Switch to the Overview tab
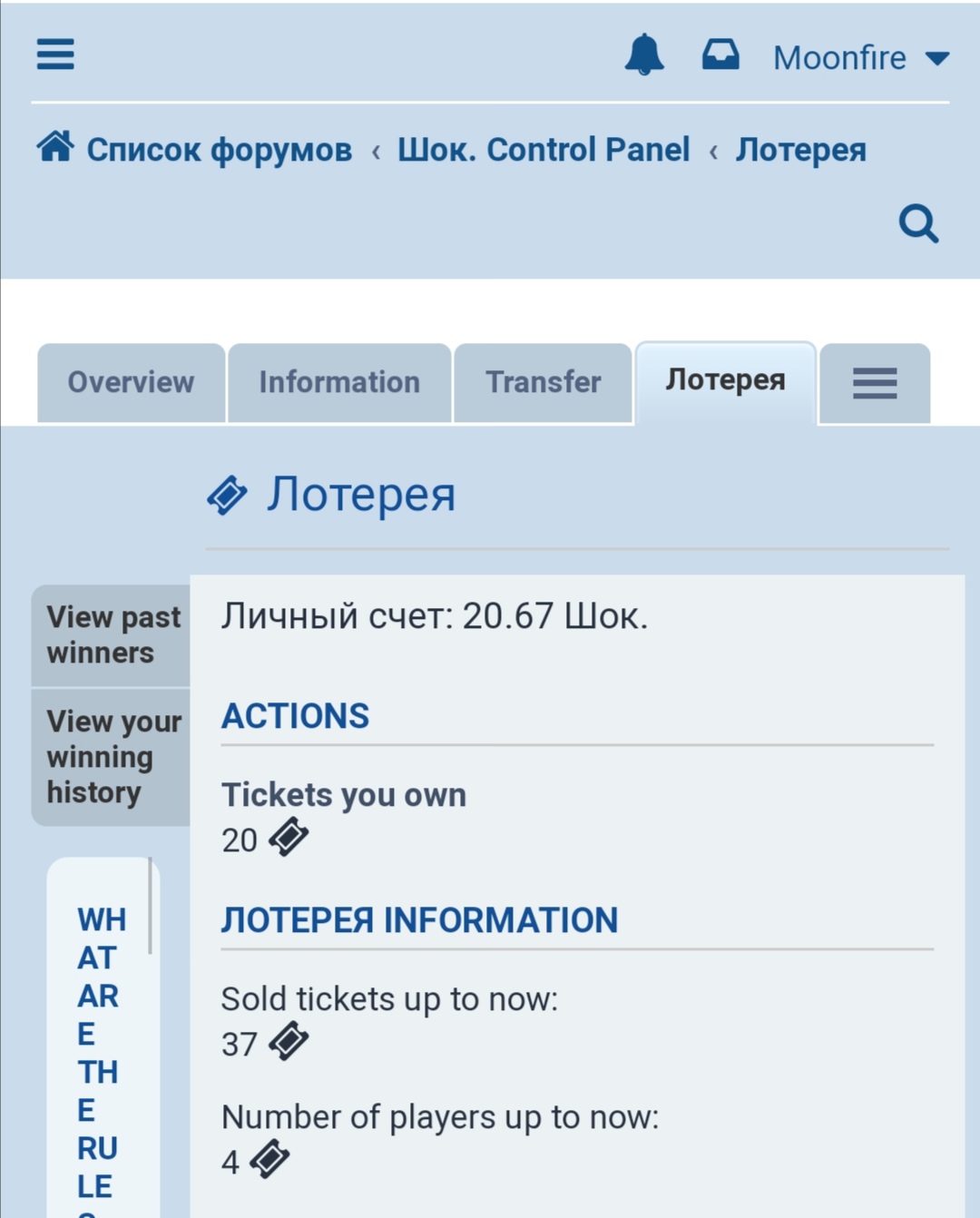980x1218 pixels. pos(131,382)
